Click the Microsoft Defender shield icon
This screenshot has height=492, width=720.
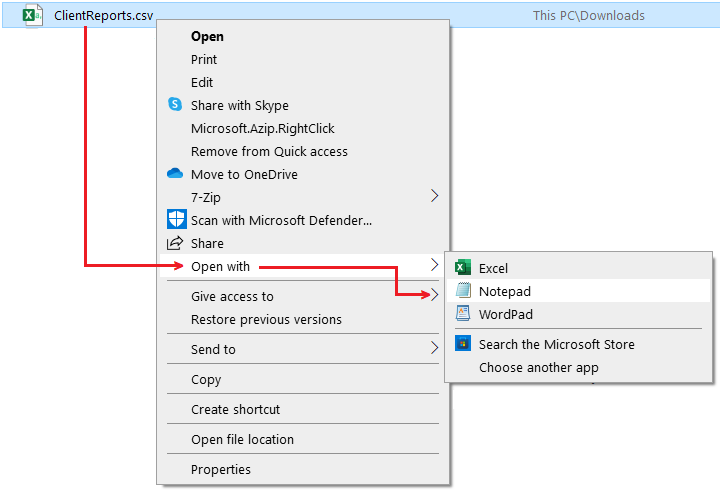point(176,219)
